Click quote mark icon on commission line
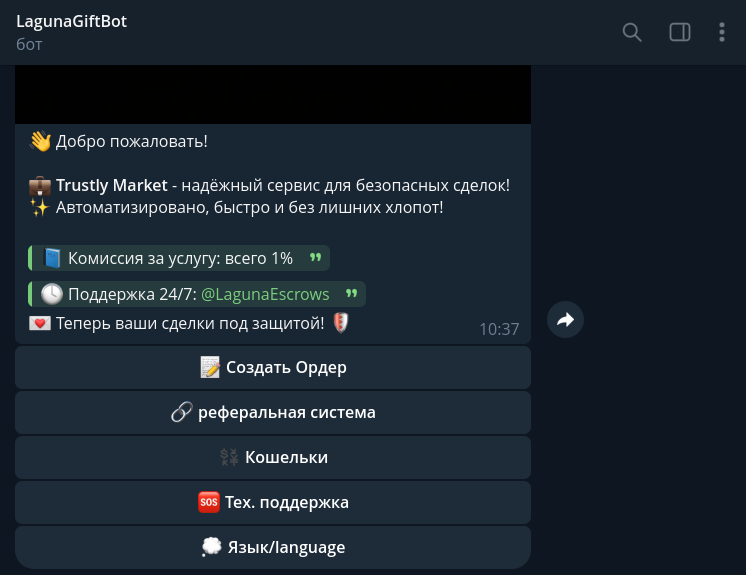Image resolution: width=746 pixels, height=575 pixels. coord(316,258)
